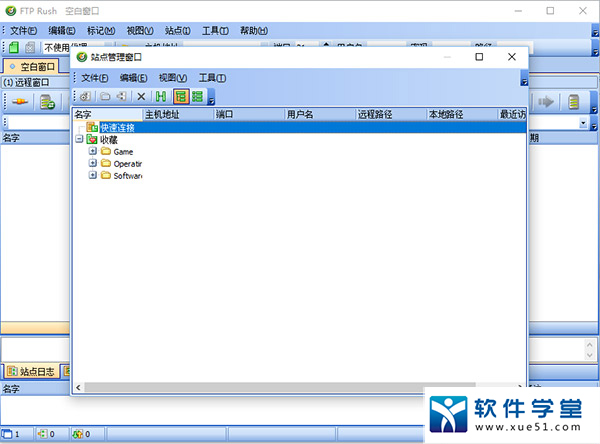Viewport: 600px width, 444px height.
Task: Expand the Operatir folder node
Action: (92, 163)
